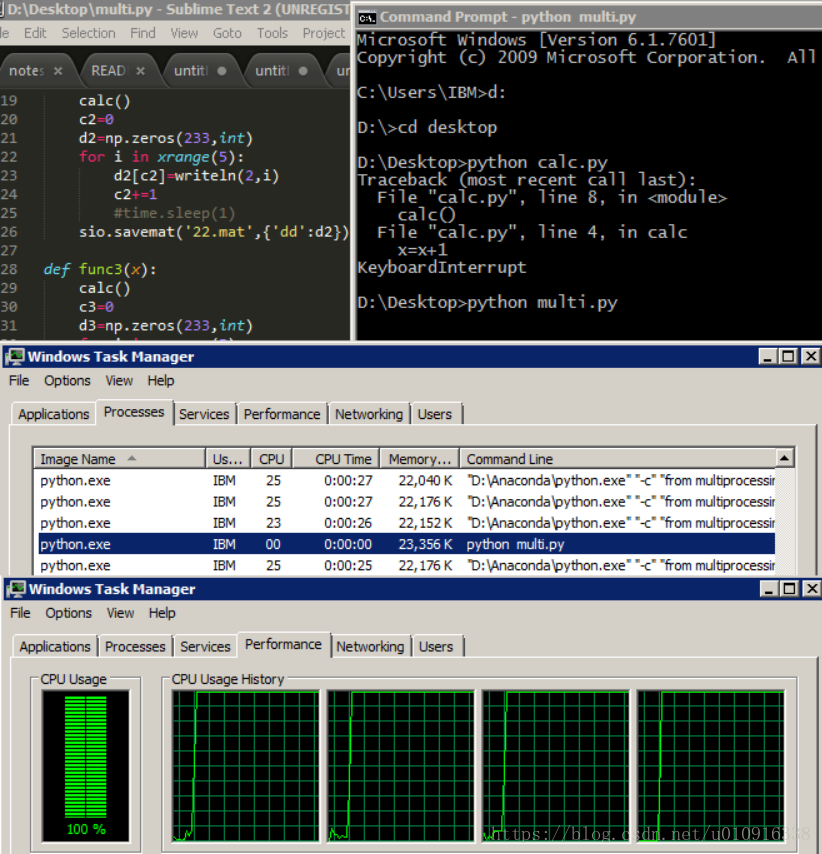Viewport: 822px width, 854px height.
Task: Open the Goto menu in Sublime Text
Action: (227, 33)
